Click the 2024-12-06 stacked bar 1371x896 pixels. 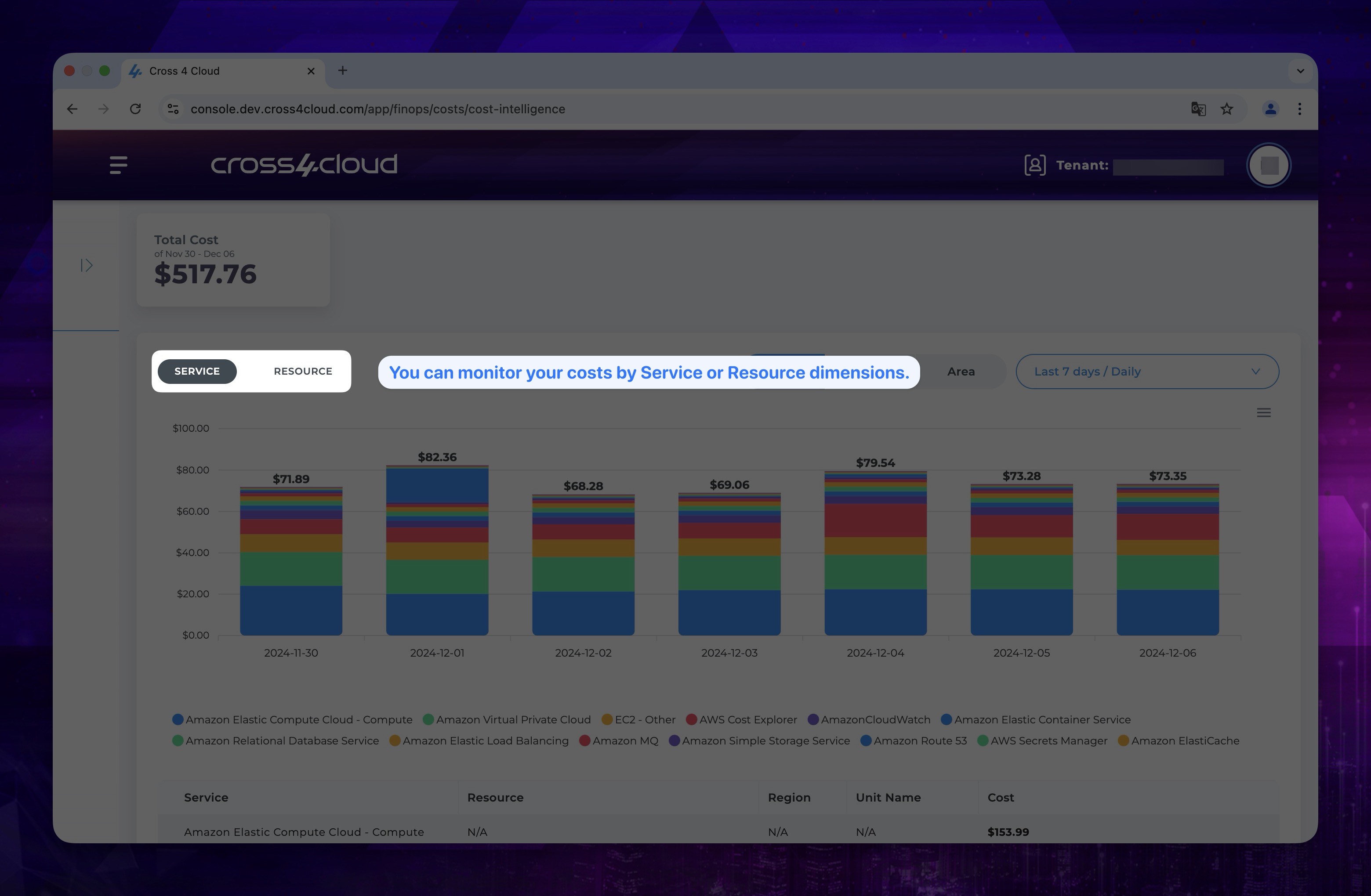point(1168,560)
